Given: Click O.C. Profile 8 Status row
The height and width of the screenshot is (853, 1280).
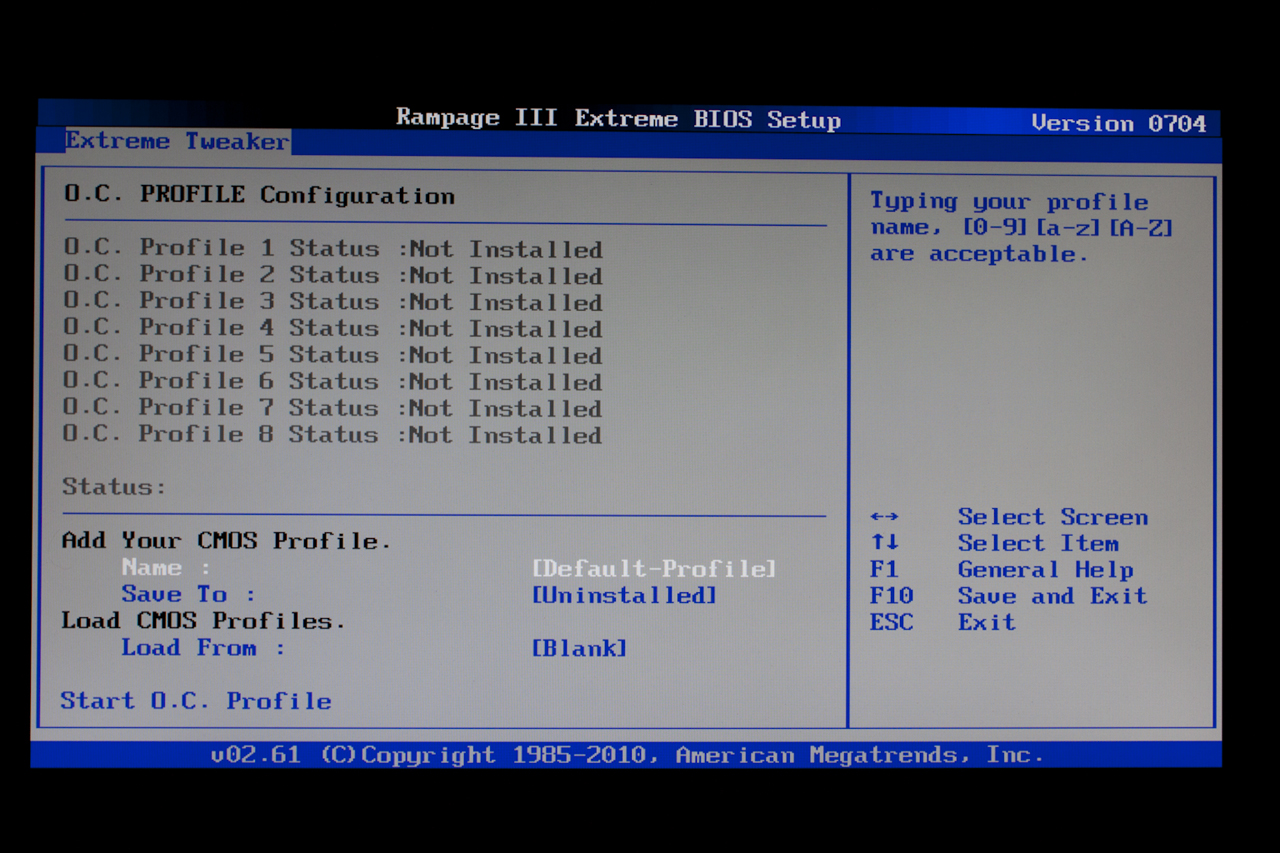Looking at the screenshot, I should 333,434.
